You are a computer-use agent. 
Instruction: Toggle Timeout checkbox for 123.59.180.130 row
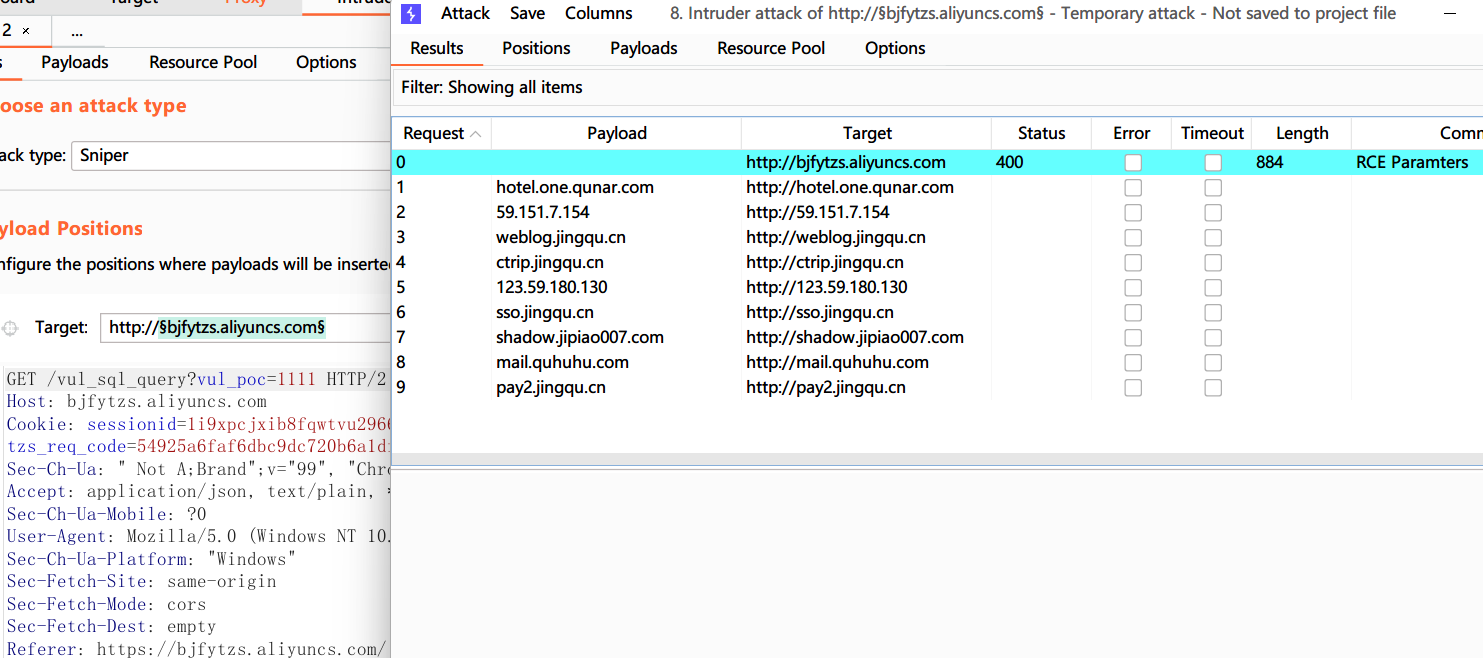pyautogui.click(x=1213, y=287)
